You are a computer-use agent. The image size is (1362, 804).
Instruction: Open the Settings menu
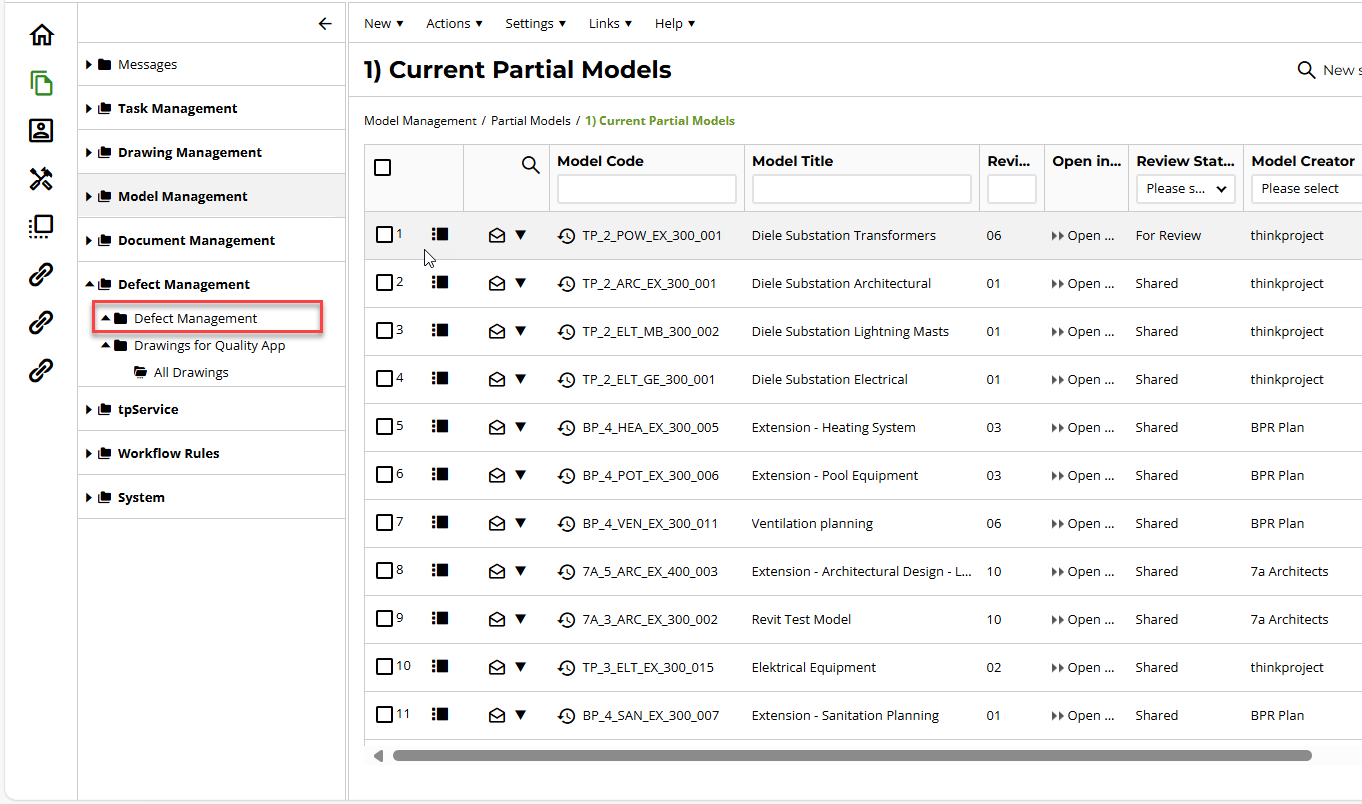pyautogui.click(x=535, y=23)
